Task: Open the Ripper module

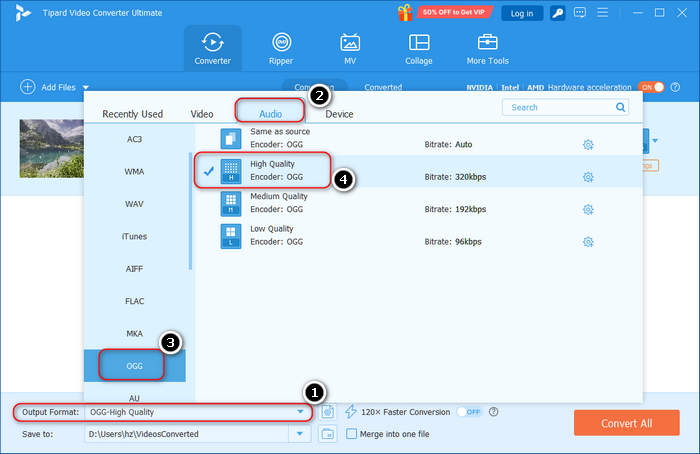Action: [x=281, y=48]
